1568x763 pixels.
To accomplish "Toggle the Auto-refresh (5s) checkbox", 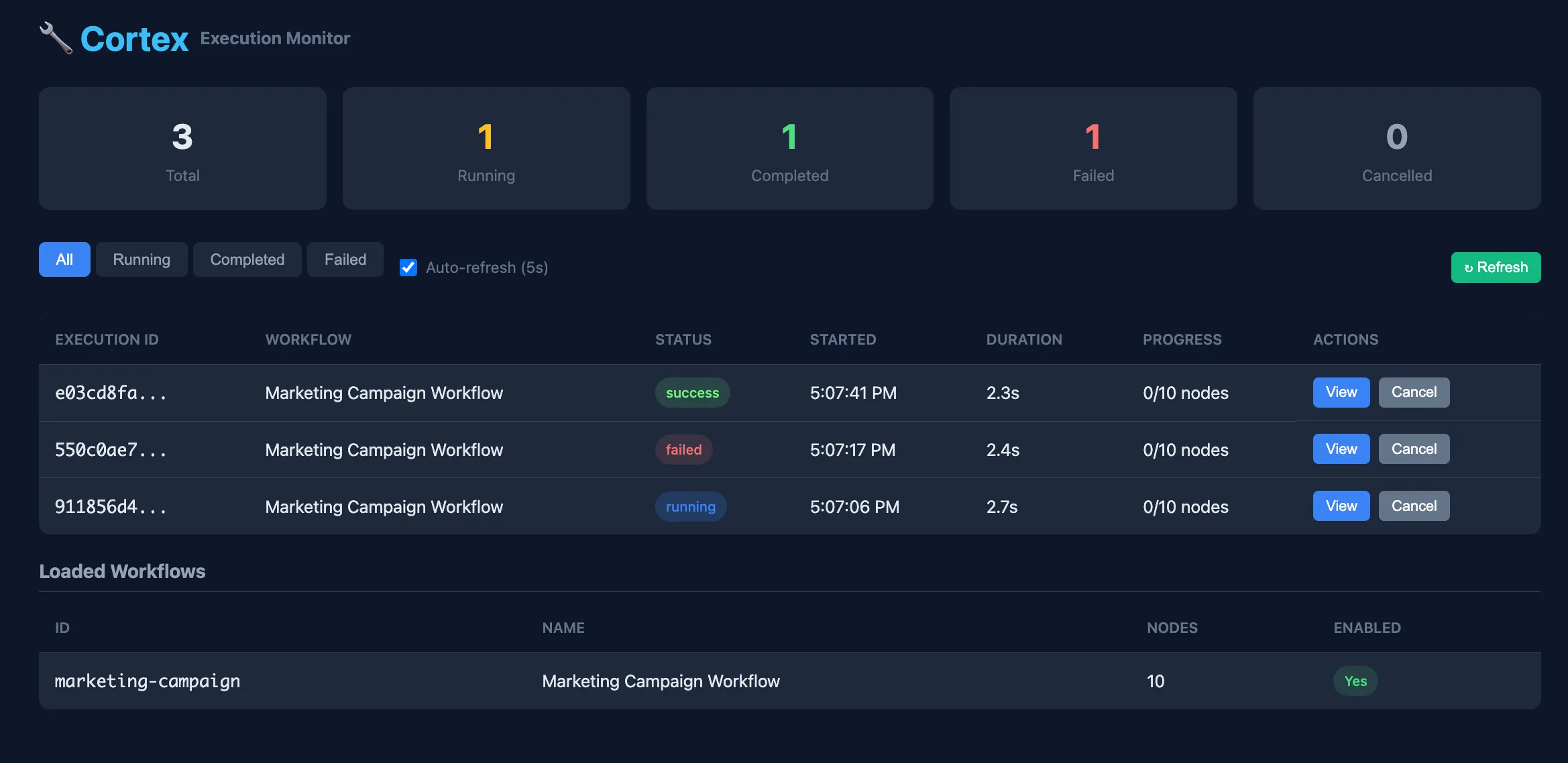I will [x=408, y=268].
